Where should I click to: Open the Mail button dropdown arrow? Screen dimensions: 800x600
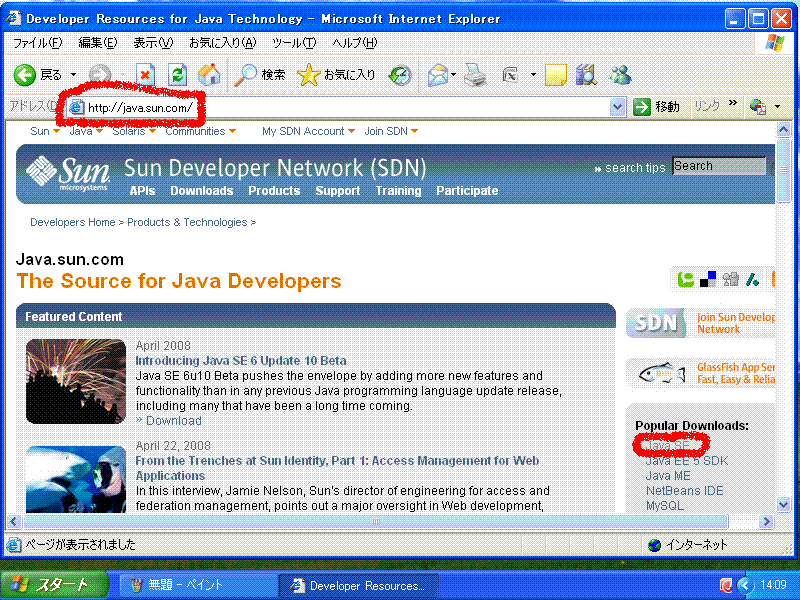(x=453, y=76)
